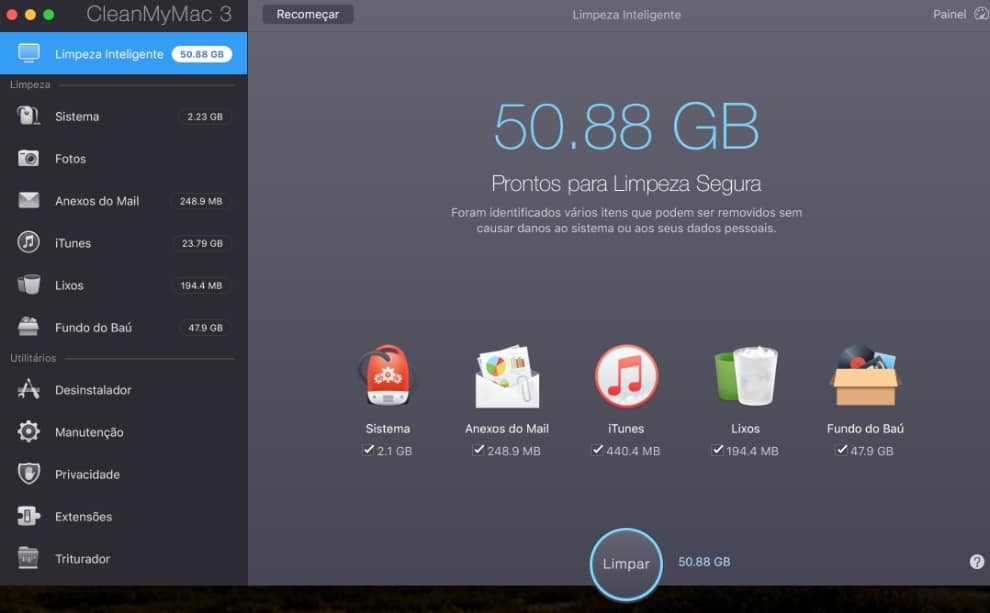Uncheck the Sistema 2.1 GB checkbox
Image resolution: width=990 pixels, height=613 pixels.
click(x=369, y=449)
